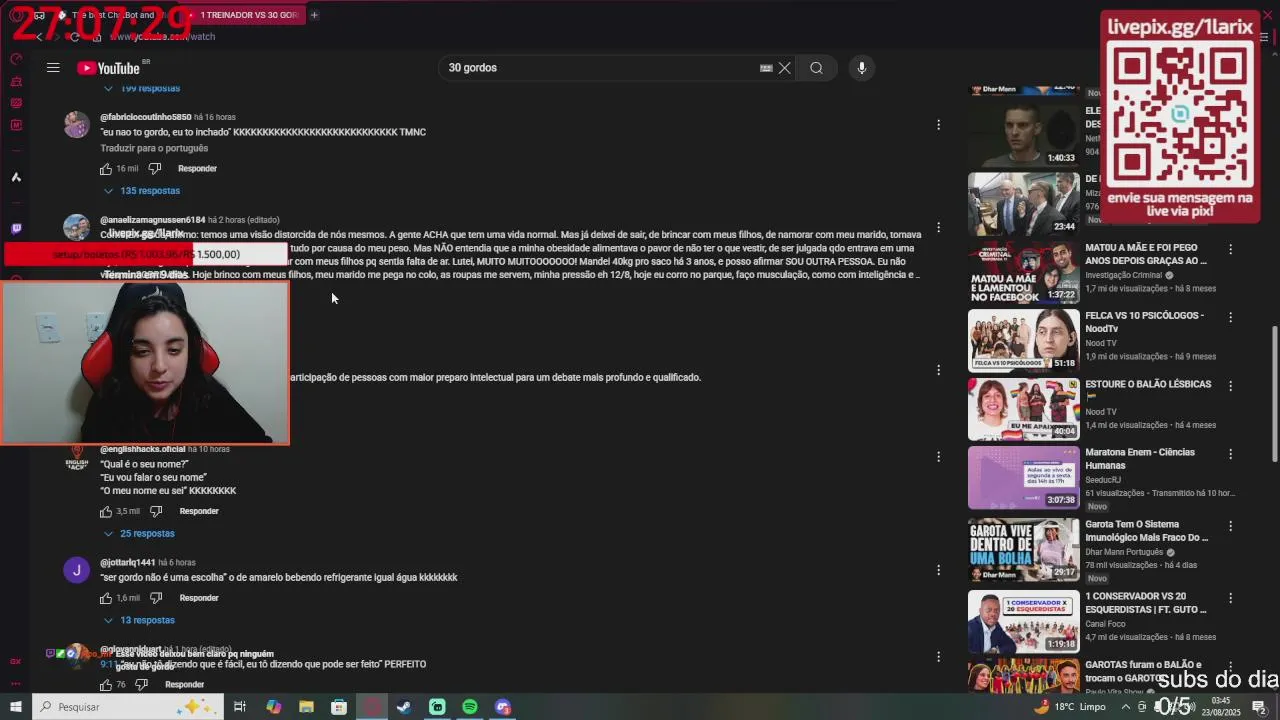Open options for 'MATOU A MÃE' video
The height and width of the screenshot is (720, 1280).
point(1231,249)
